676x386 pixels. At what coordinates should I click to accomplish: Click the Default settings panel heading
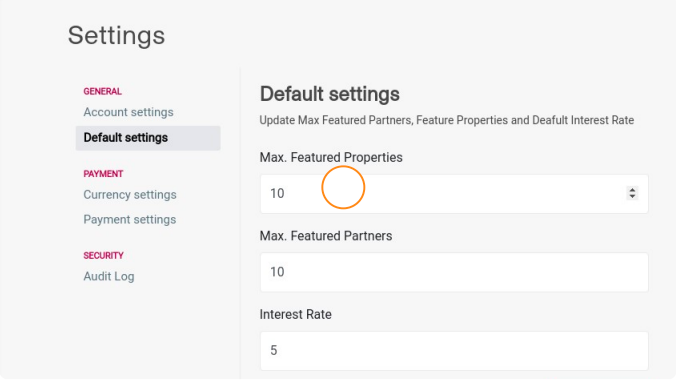click(x=329, y=94)
